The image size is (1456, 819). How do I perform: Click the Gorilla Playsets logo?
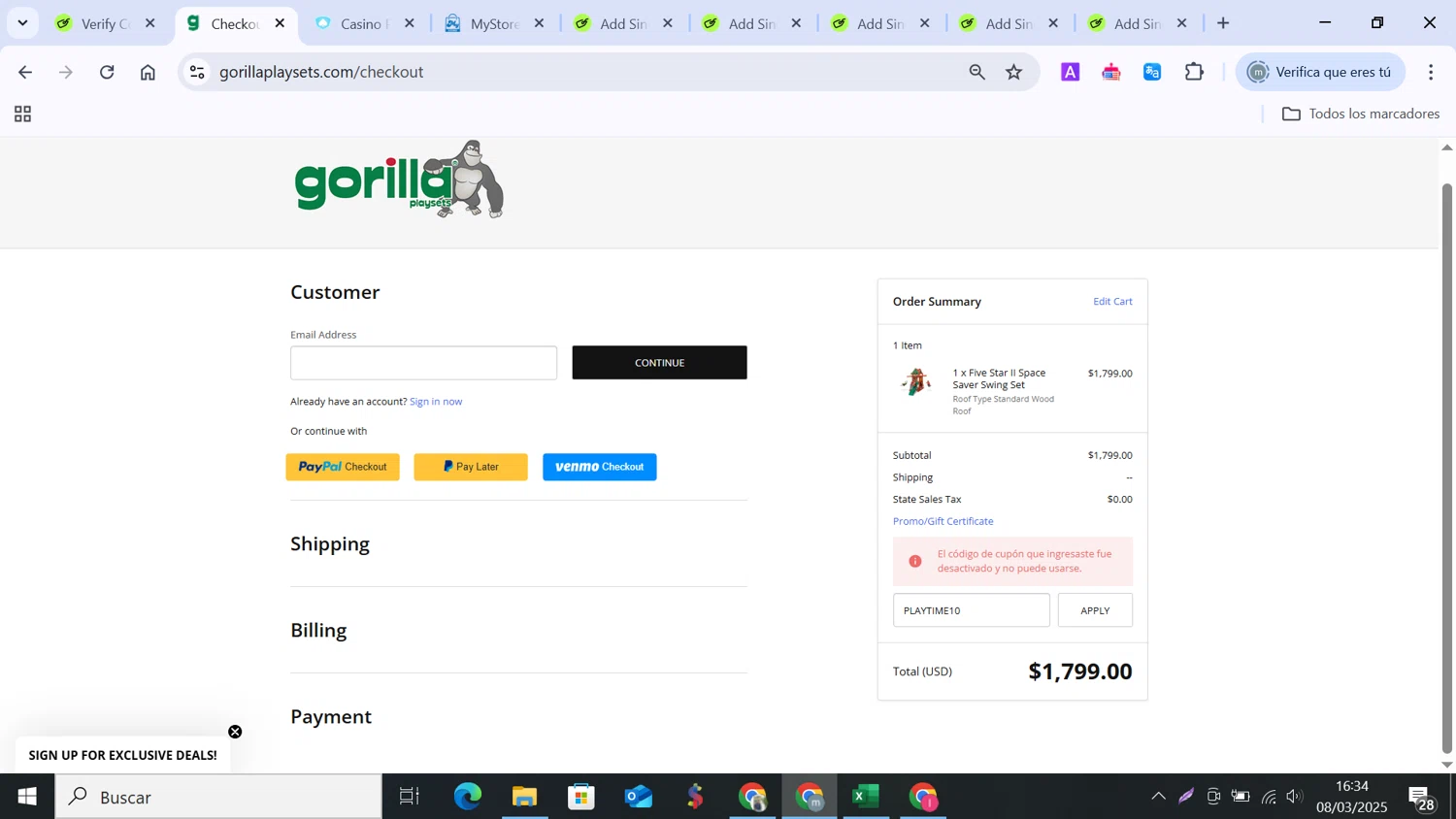pyautogui.click(x=399, y=180)
